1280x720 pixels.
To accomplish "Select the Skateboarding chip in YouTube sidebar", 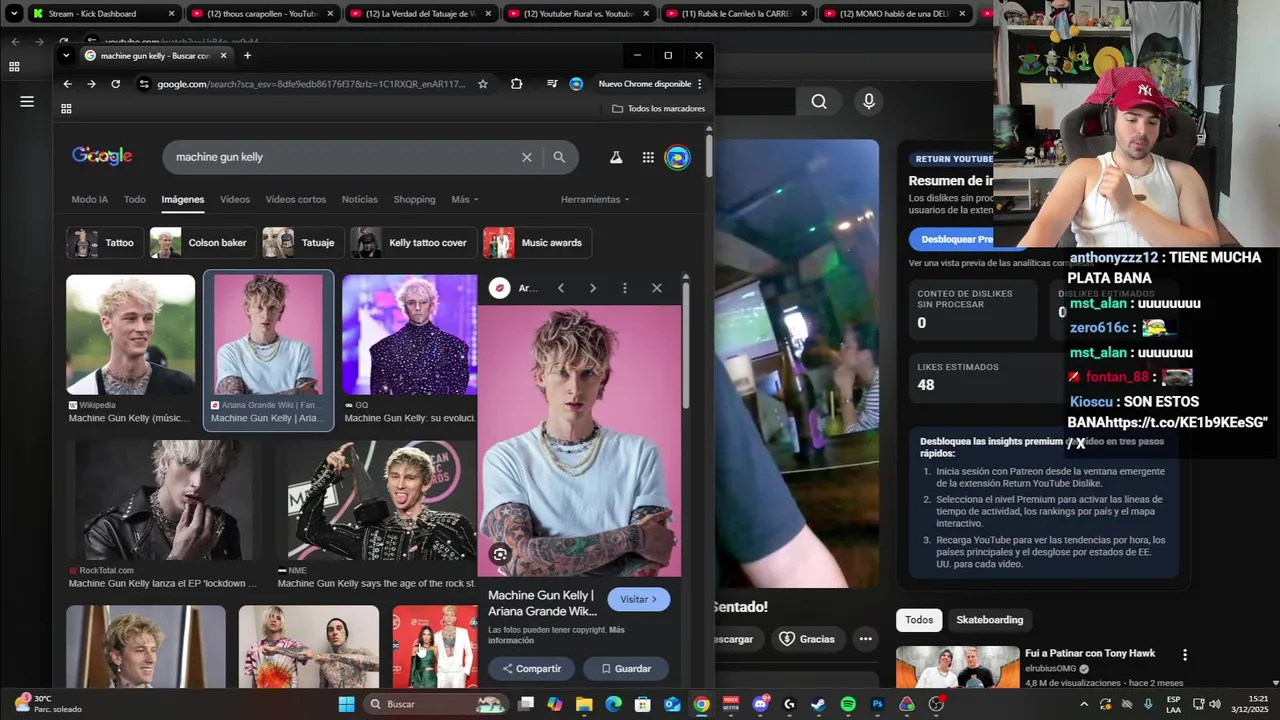I will [x=989, y=620].
